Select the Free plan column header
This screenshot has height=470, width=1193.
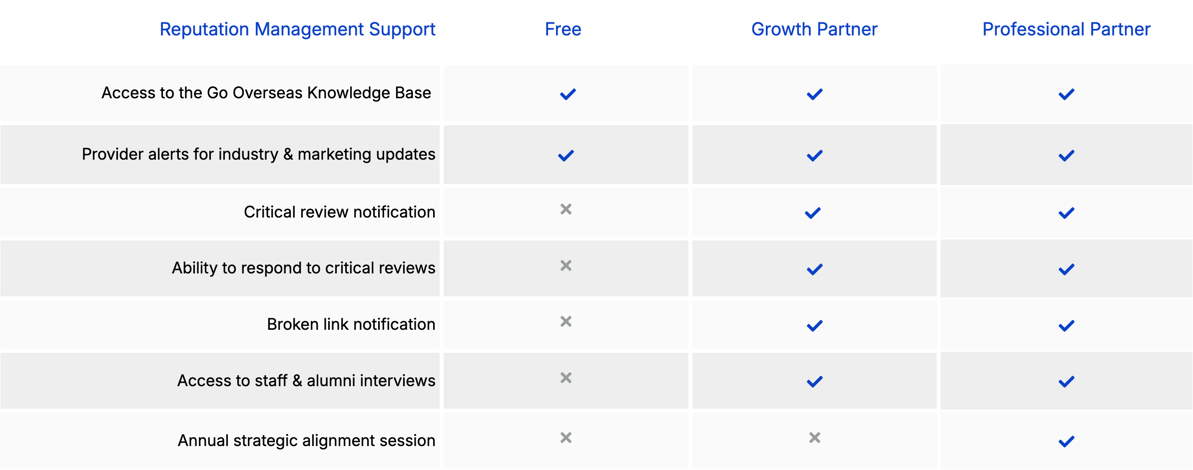click(x=563, y=30)
